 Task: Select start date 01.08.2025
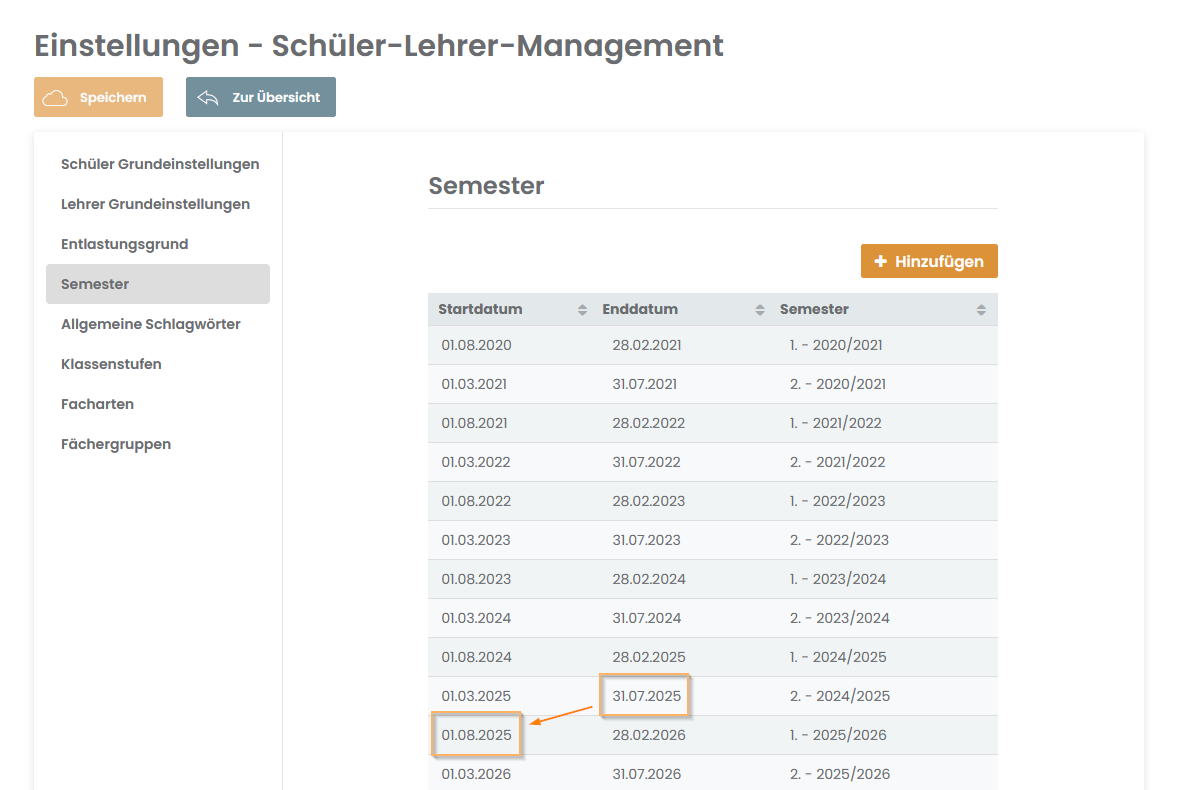pos(476,736)
